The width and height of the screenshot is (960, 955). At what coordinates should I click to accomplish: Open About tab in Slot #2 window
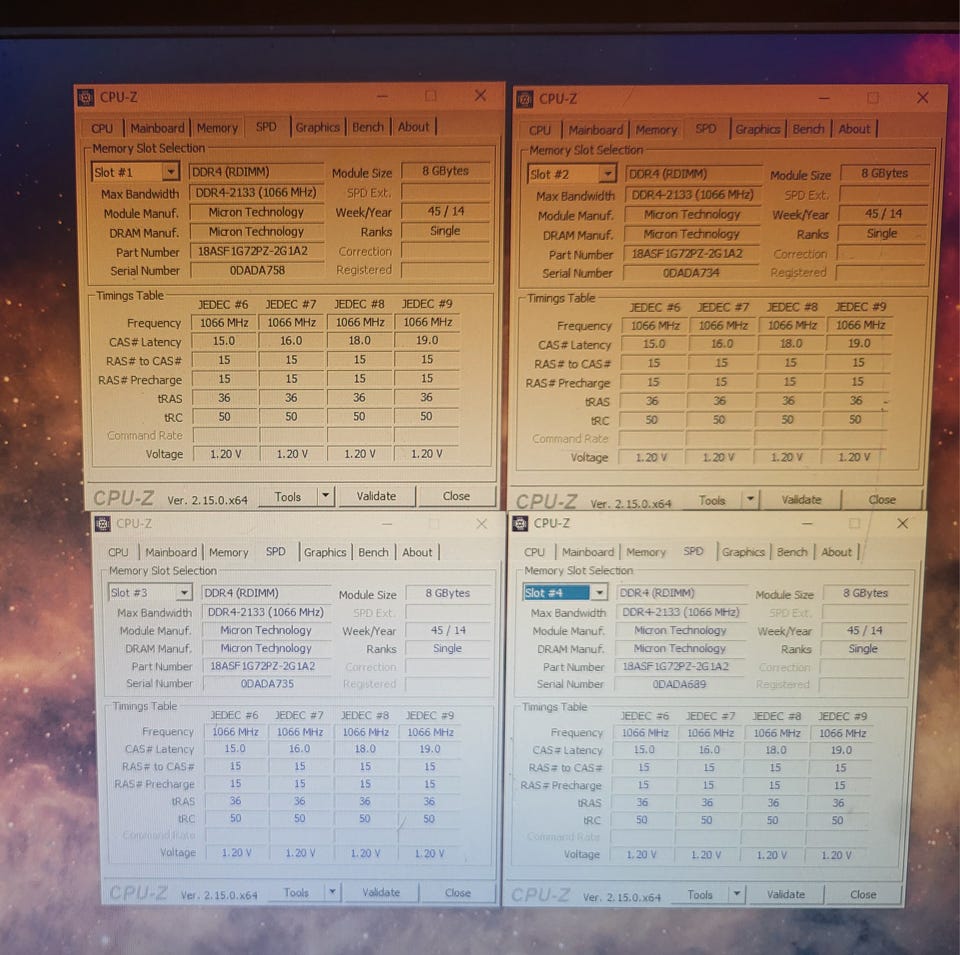[854, 129]
